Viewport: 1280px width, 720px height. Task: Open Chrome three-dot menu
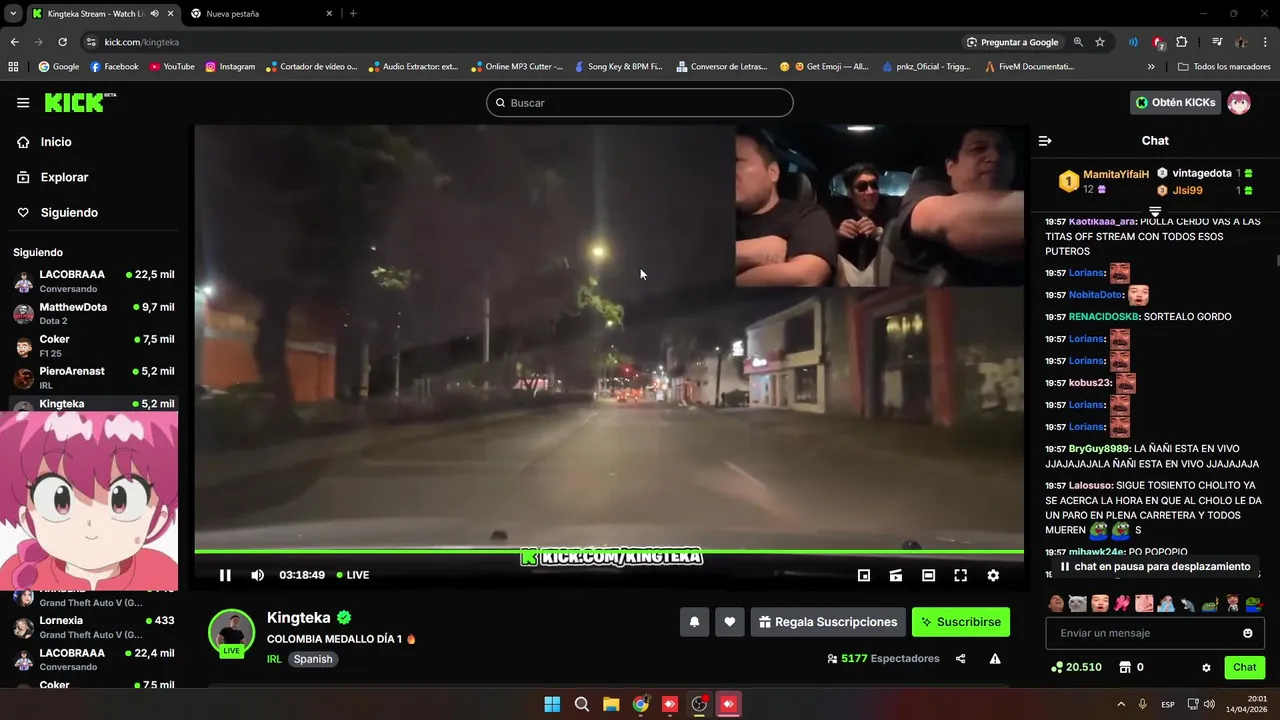[1266, 42]
